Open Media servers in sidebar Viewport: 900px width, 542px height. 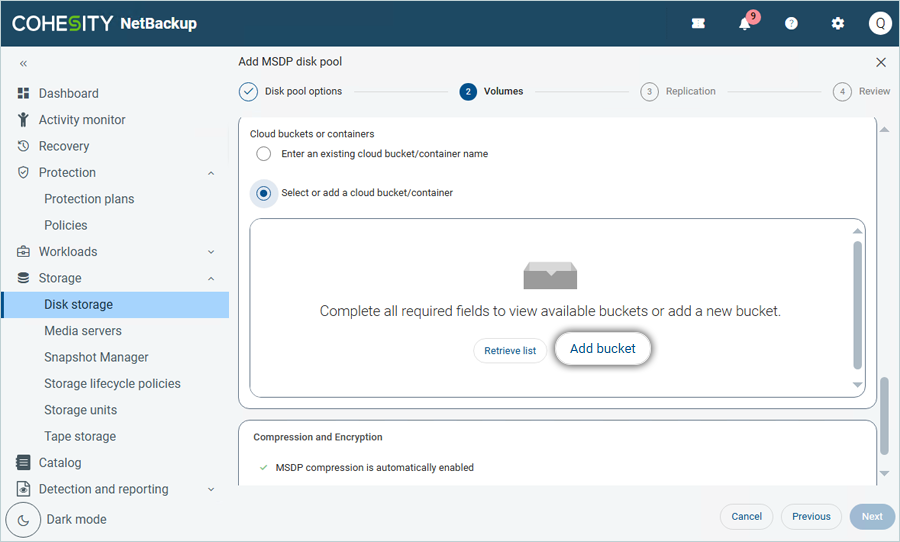point(83,331)
